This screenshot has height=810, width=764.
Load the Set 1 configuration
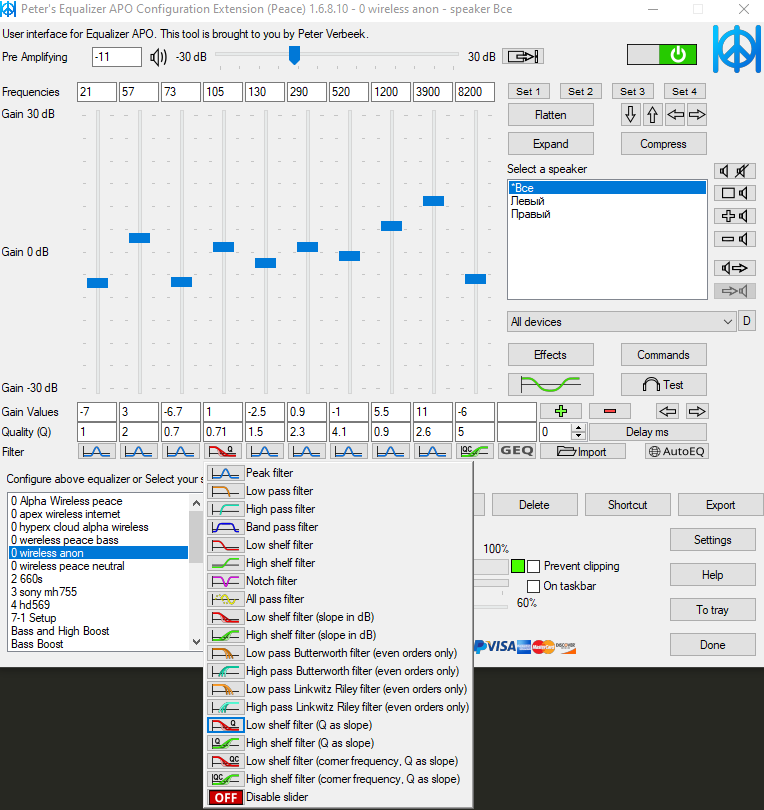[x=528, y=91]
